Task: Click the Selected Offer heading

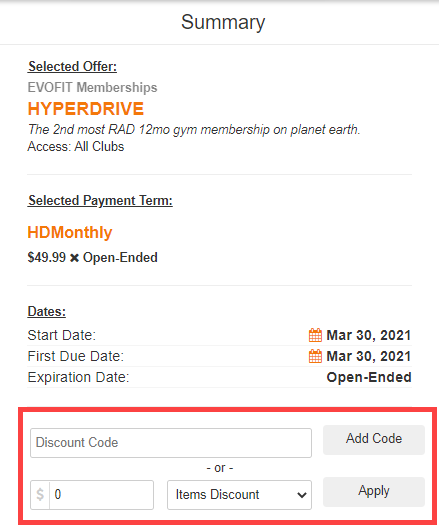Action: tap(72, 67)
